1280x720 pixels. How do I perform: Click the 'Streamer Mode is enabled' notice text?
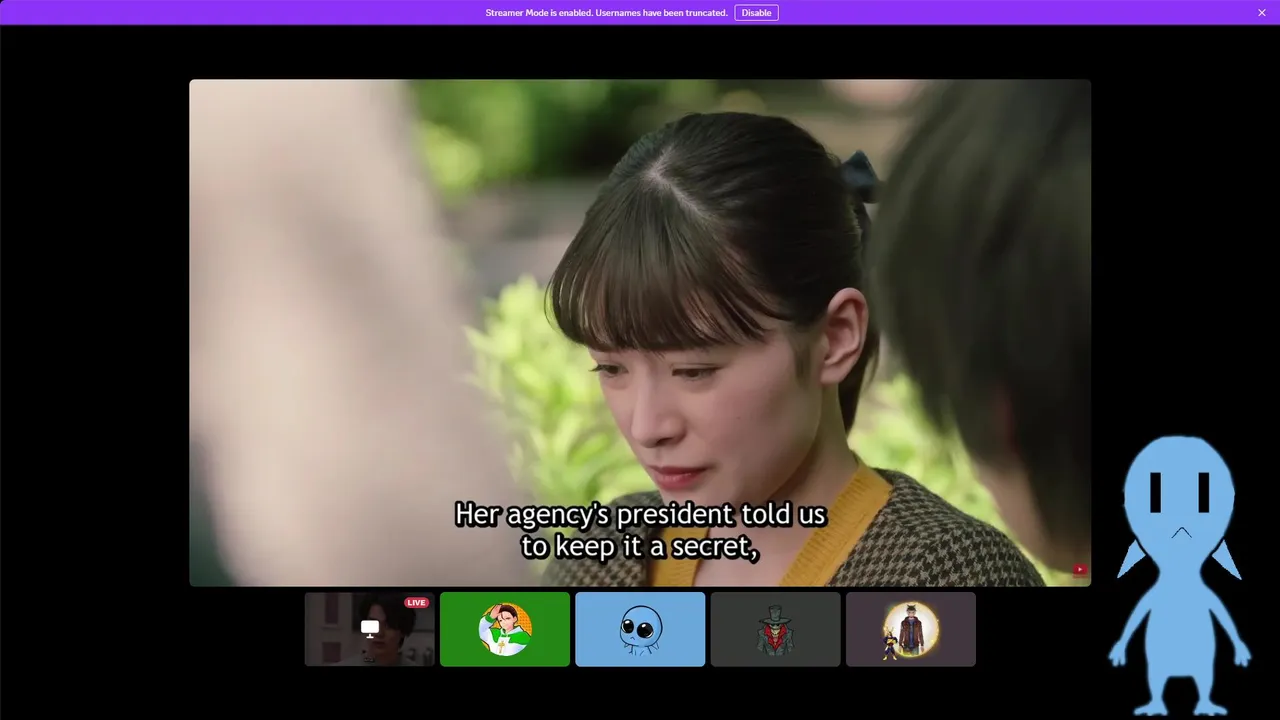tap(606, 13)
